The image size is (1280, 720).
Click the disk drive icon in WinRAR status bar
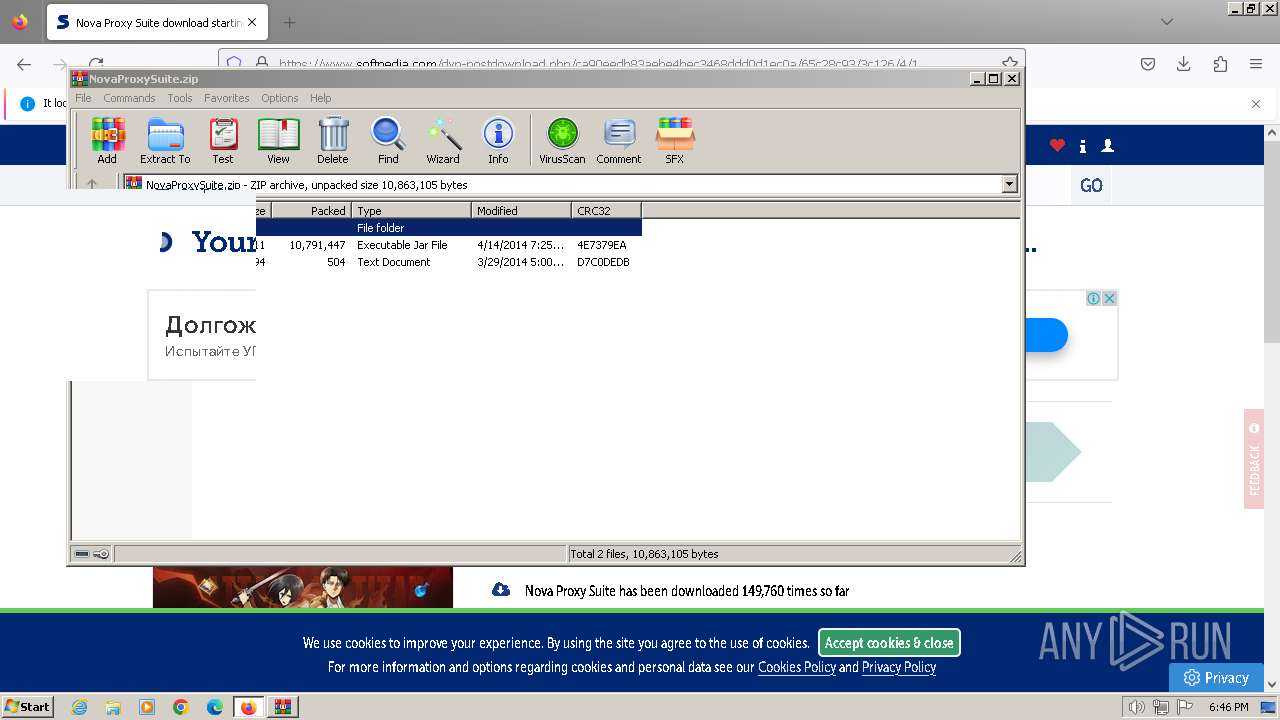click(82, 554)
